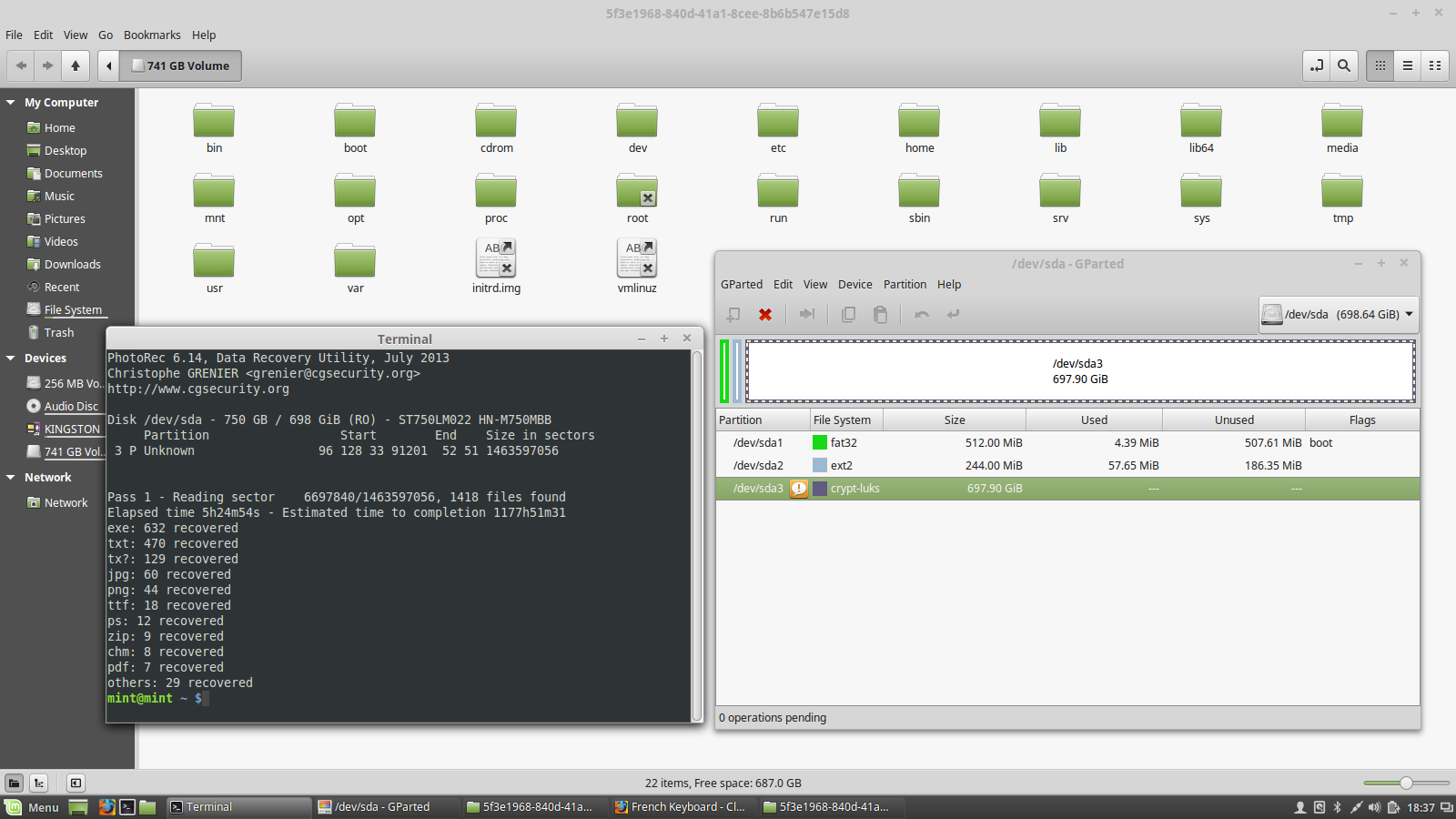
Task: Launch Firefox from panel launcher
Action: click(106, 807)
